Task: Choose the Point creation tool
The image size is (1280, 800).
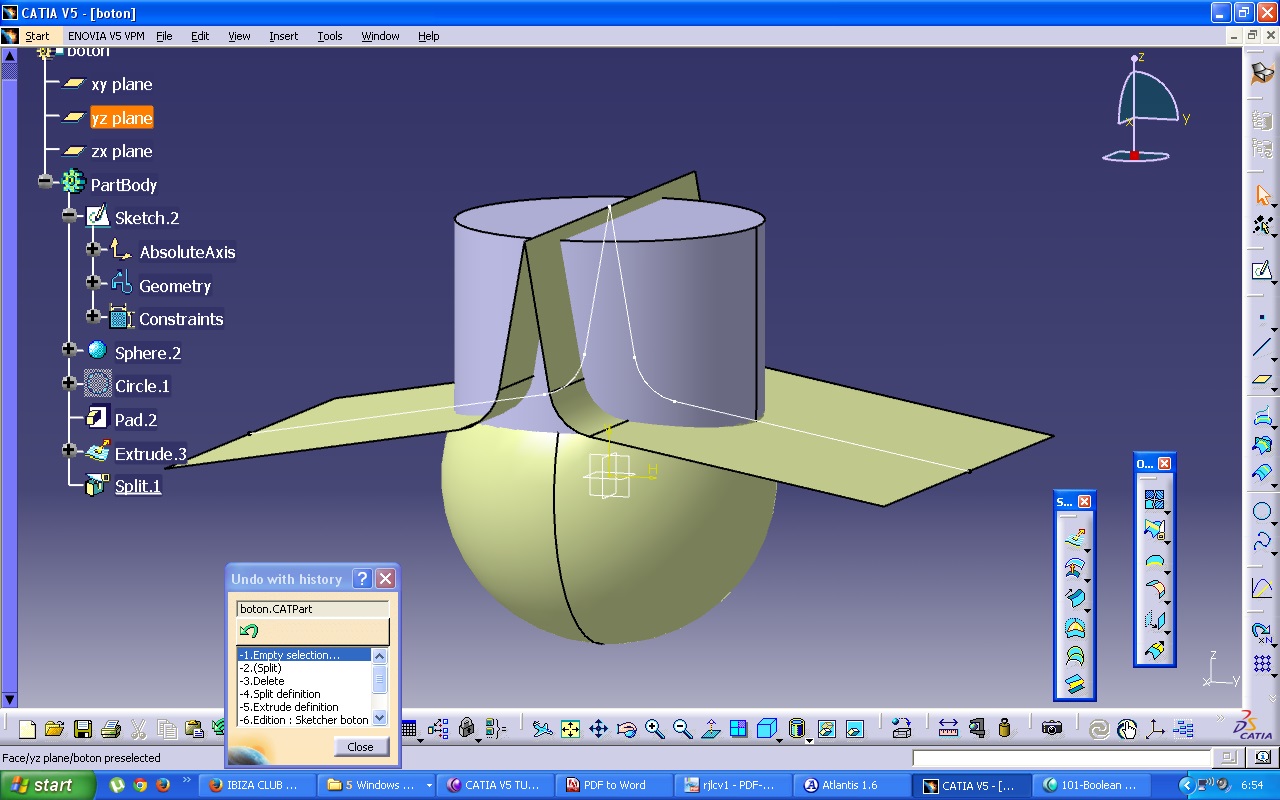Action: [x=1262, y=317]
